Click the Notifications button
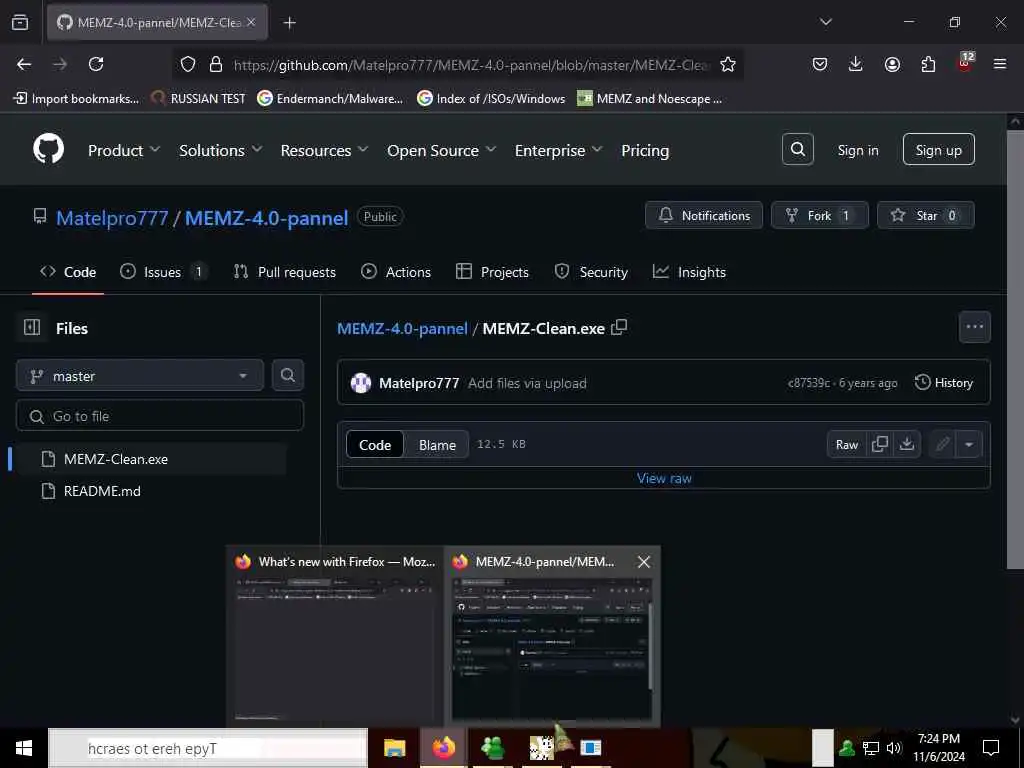This screenshot has width=1024, height=768. [703, 215]
